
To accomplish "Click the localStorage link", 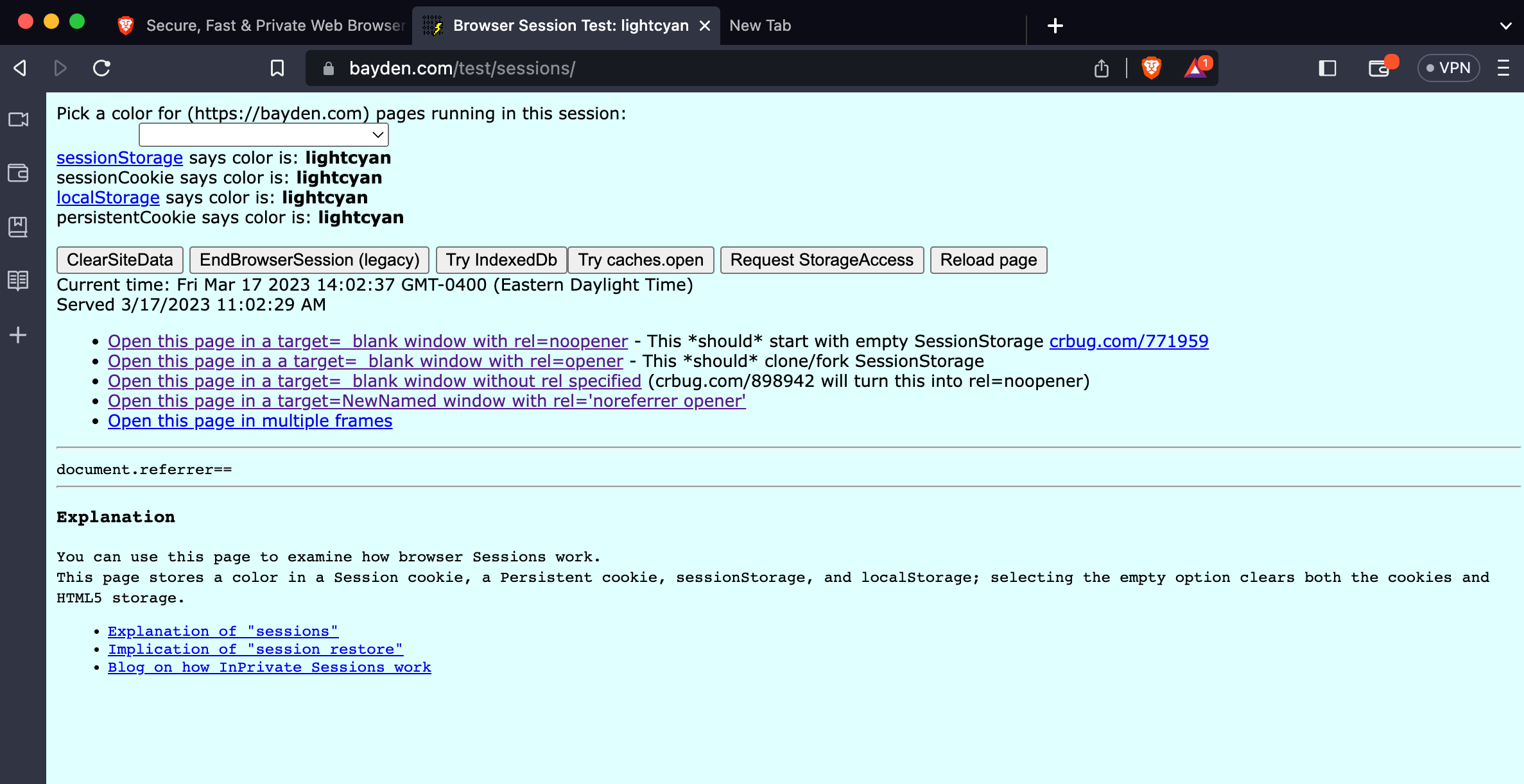I will click(108, 198).
